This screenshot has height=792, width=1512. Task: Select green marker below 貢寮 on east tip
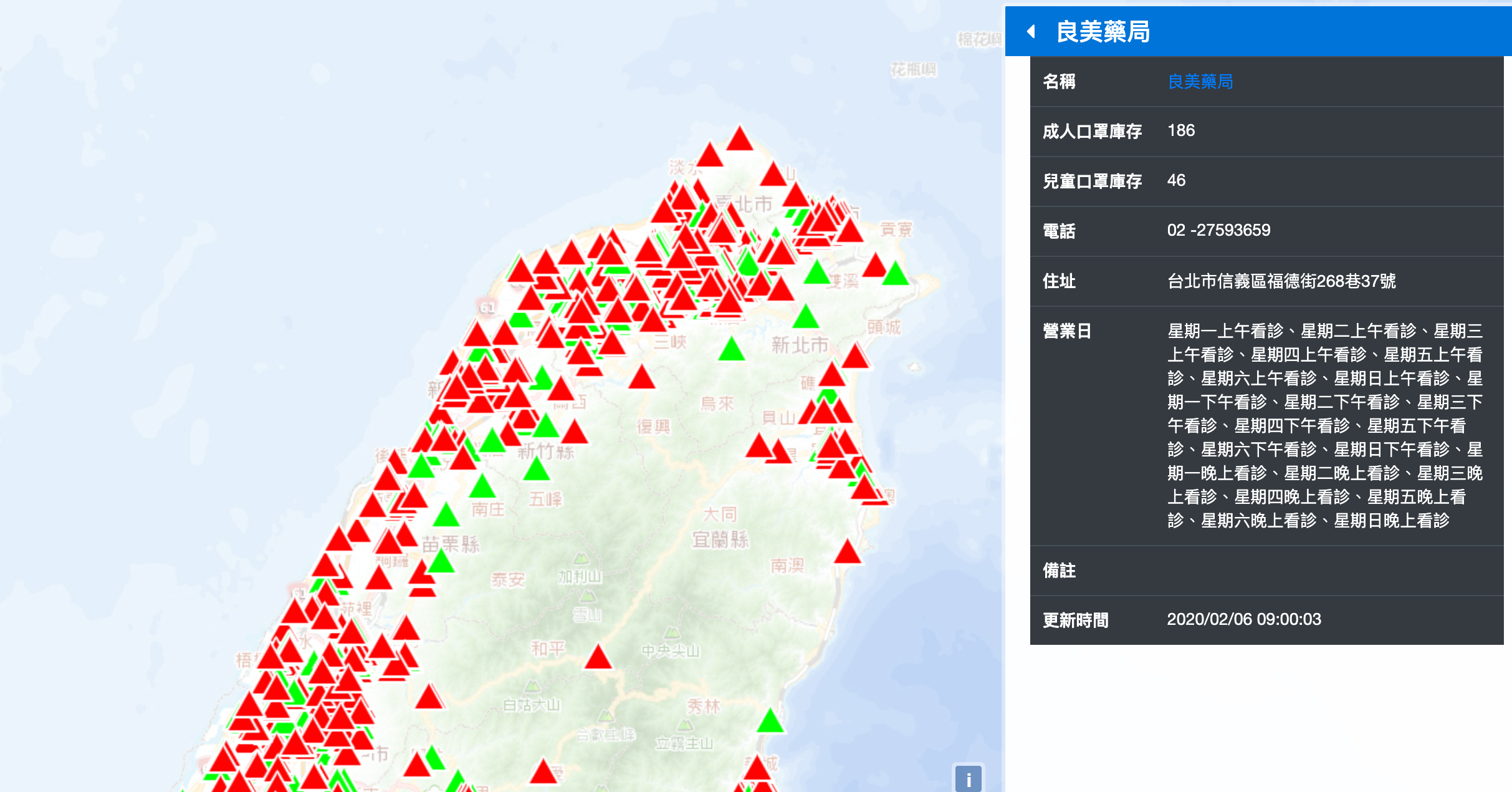pyautogui.click(x=896, y=275)
